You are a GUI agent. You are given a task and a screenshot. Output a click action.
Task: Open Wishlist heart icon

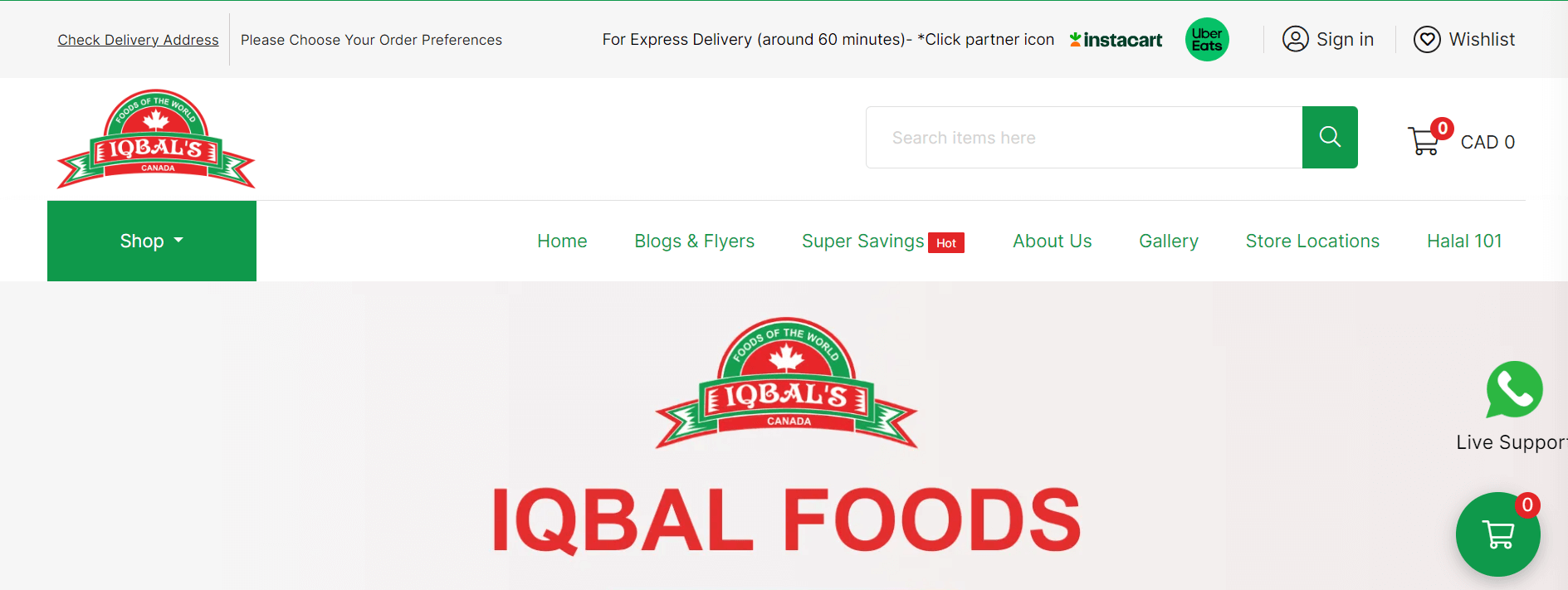(x=1427, y=39)
